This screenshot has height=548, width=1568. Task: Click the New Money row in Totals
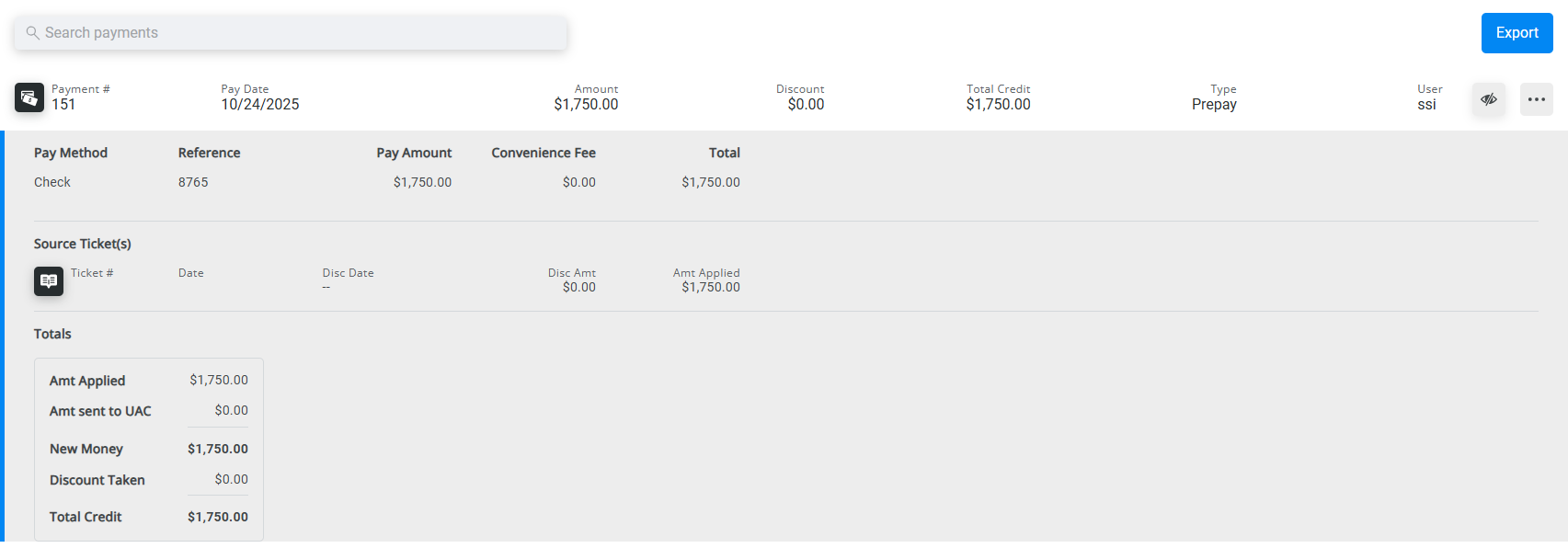pyautogui.click(x=86, y=449)
